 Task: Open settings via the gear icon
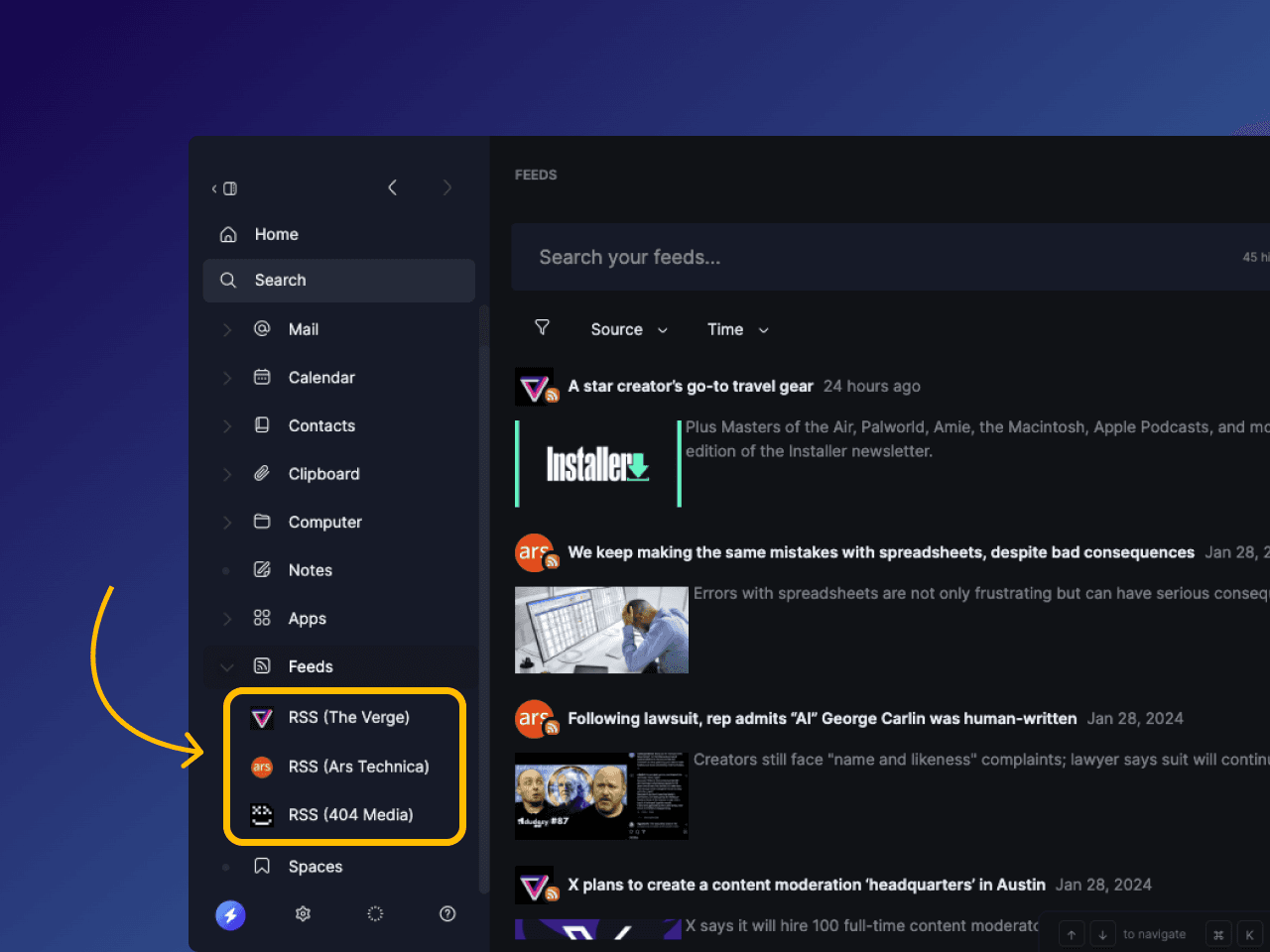(304, 914)
